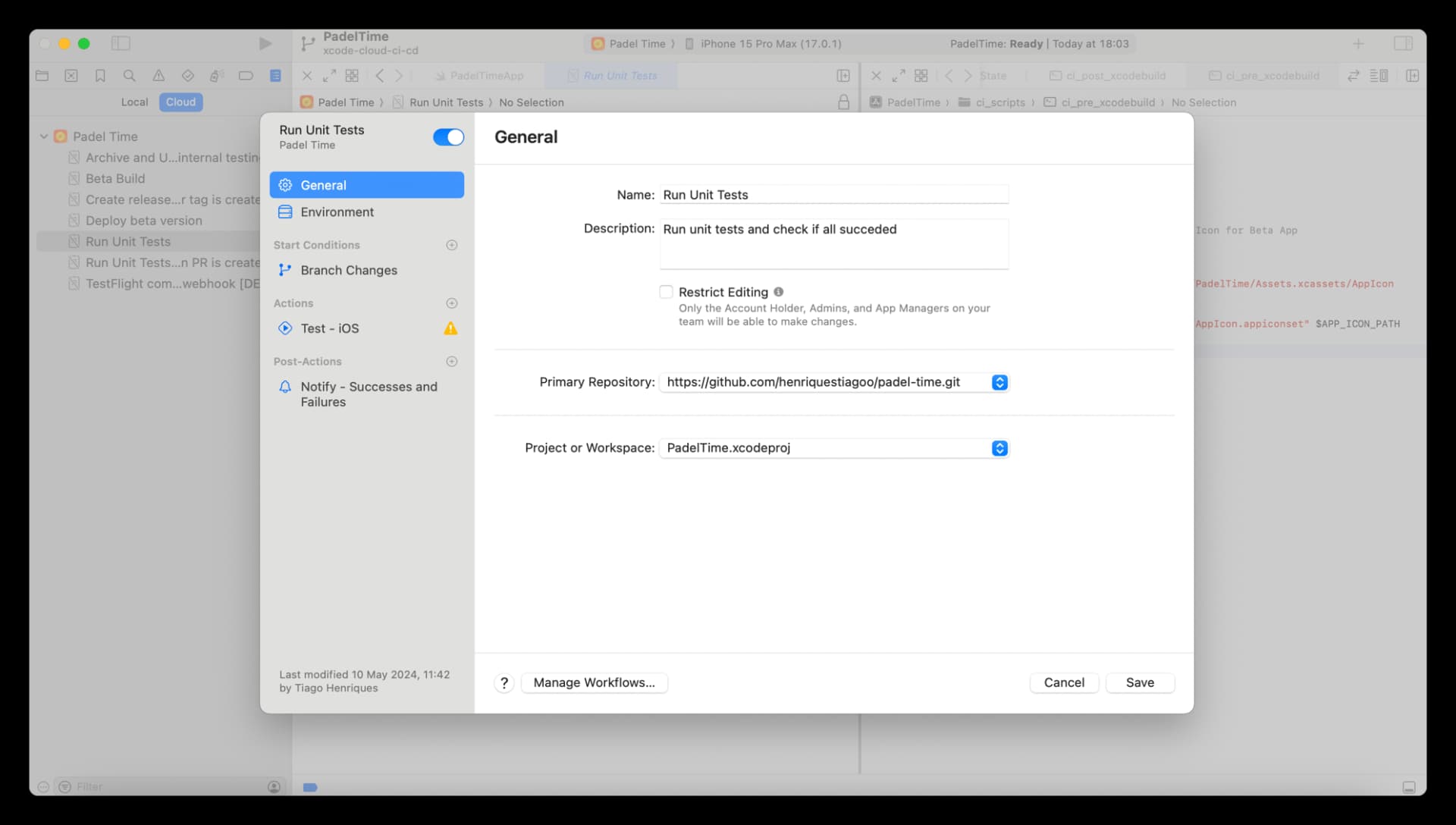The width and height of the screenshot is (1456, 825).
Task: Click the Branch Changes icon in Start Conditions
Action: pyautogui.click(x=287, y=269)
